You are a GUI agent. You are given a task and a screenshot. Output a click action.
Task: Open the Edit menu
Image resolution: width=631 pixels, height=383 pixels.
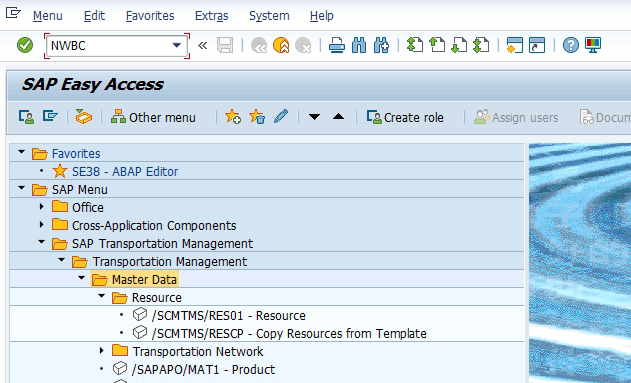pos(94,16)
